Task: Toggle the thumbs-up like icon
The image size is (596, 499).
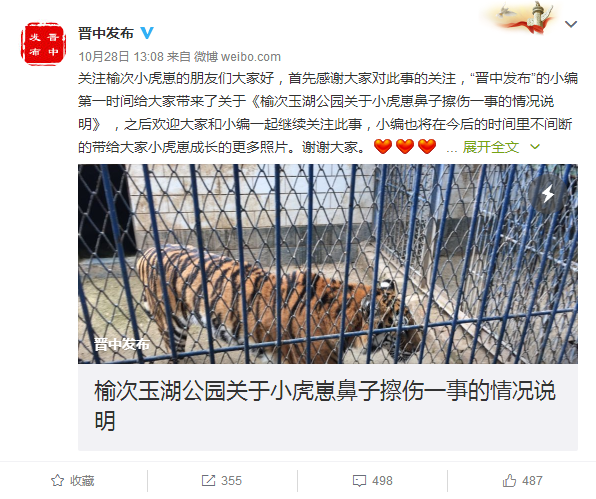Action: click(509, 481)
